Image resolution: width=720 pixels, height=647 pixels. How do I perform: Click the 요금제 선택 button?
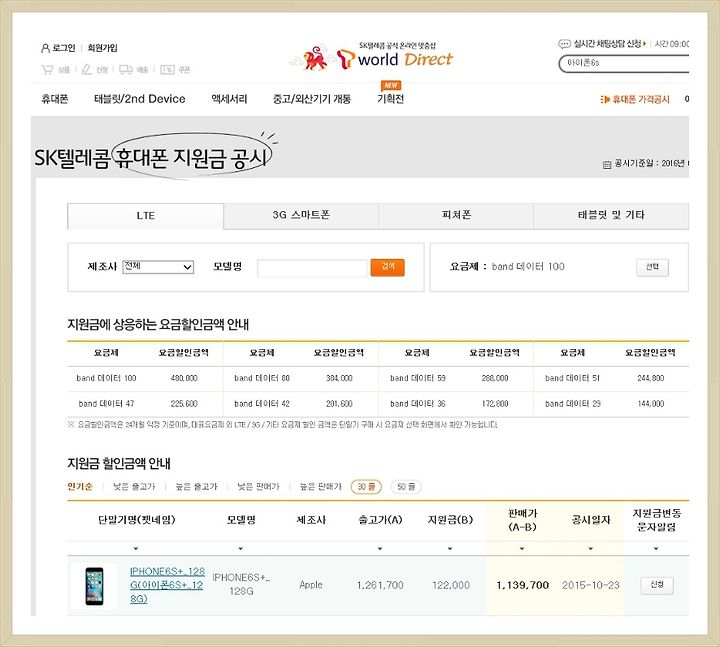652,267
